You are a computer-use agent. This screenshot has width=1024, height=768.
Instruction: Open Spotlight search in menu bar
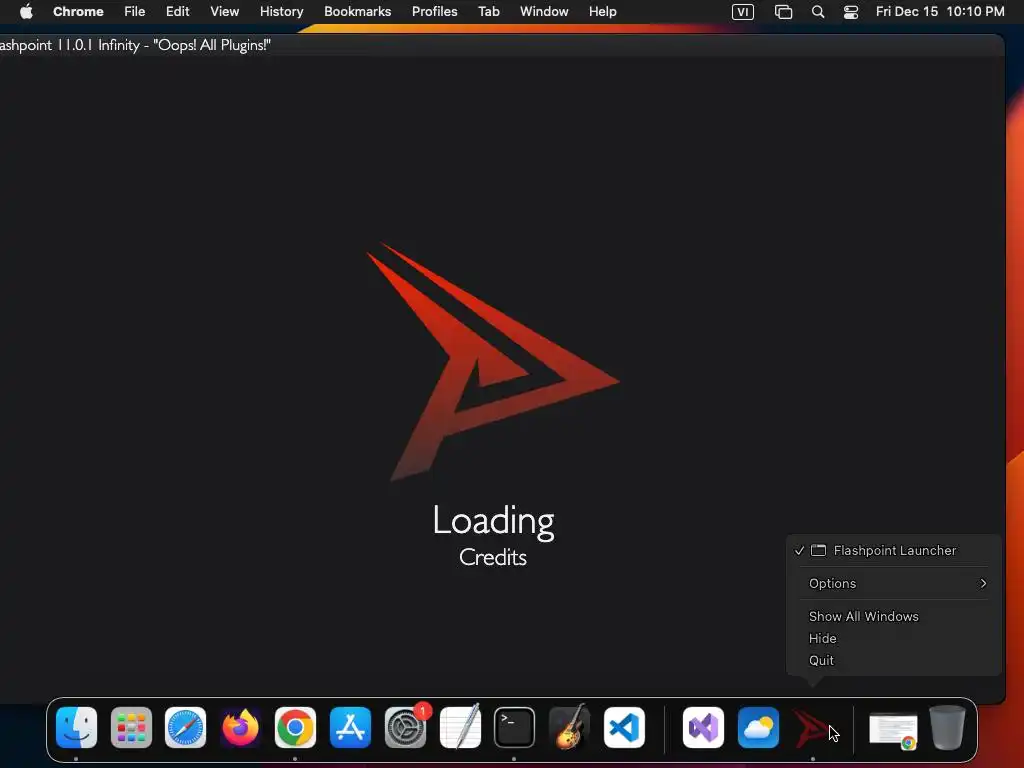click(x=818, y=12)
